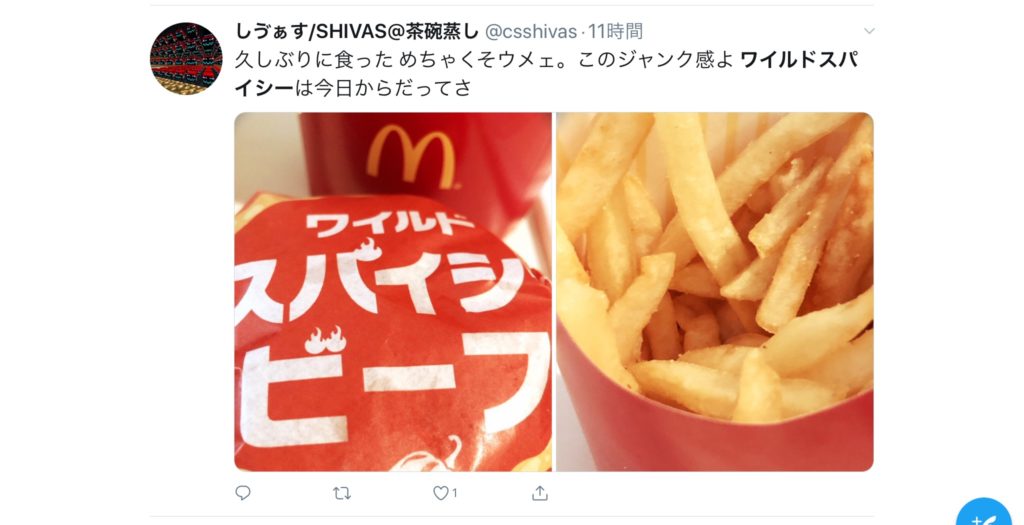Screen dimensions: 1024x525
Task: Share the tweet via upload arrow icon
Action: click(x=539, y=493)
